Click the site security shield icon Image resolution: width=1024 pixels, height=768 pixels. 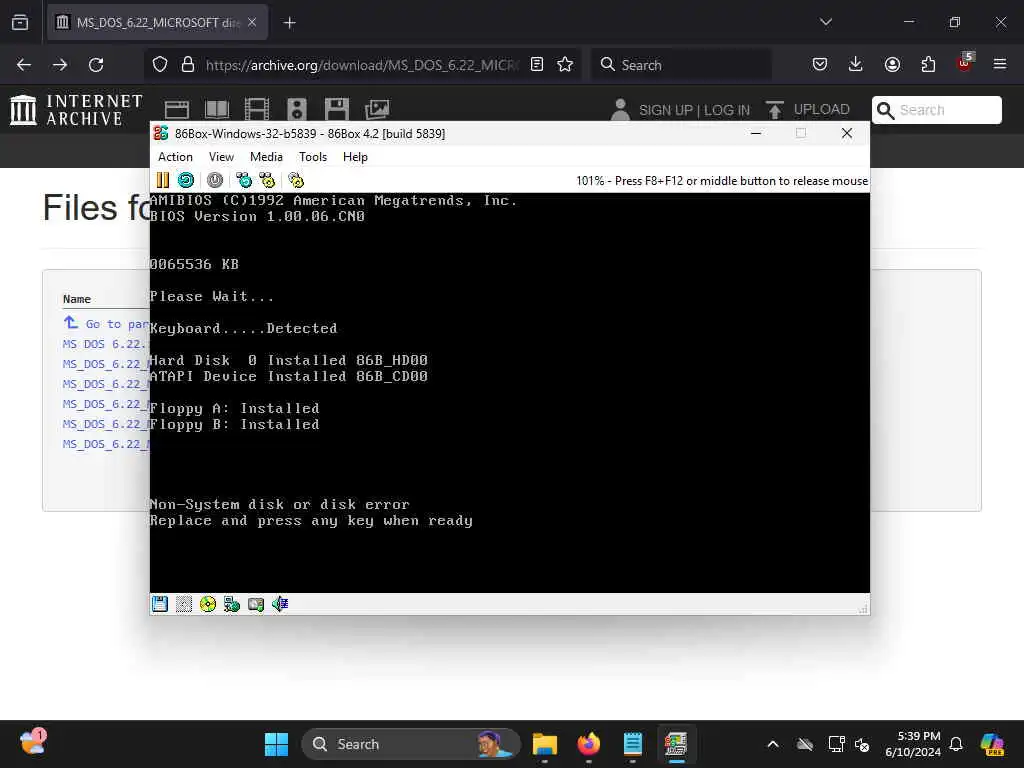click(x=160, y=65)
